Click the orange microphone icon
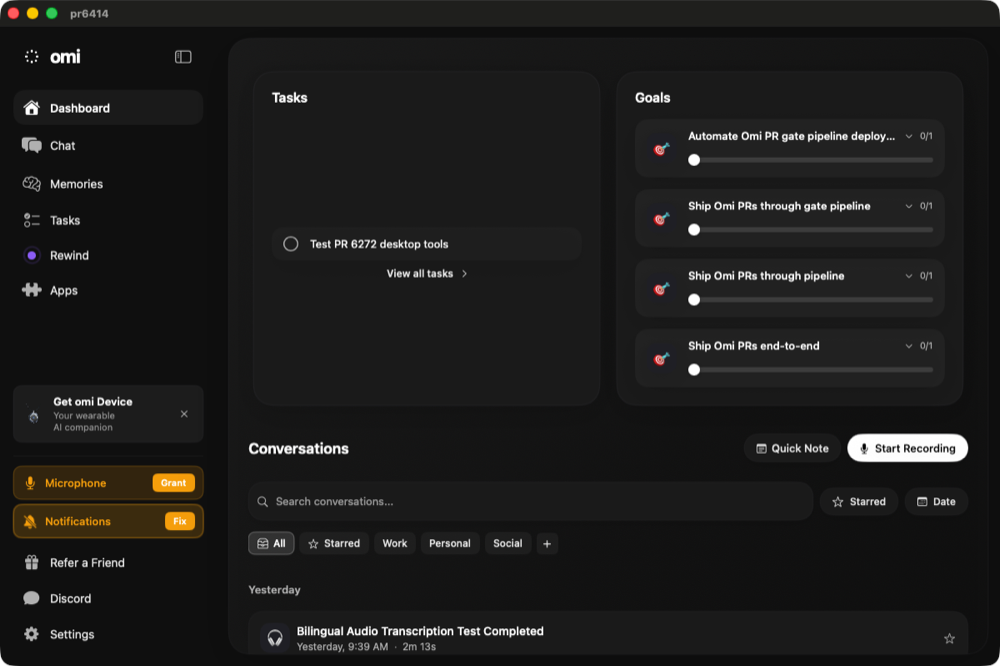The width and height of the screenshot is (1000, 666). (30, 483)
